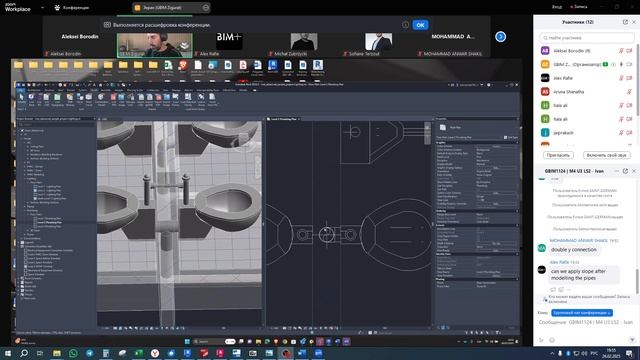Open Windows taskbar search
640x360 pixels.
[x=24, y=353]
